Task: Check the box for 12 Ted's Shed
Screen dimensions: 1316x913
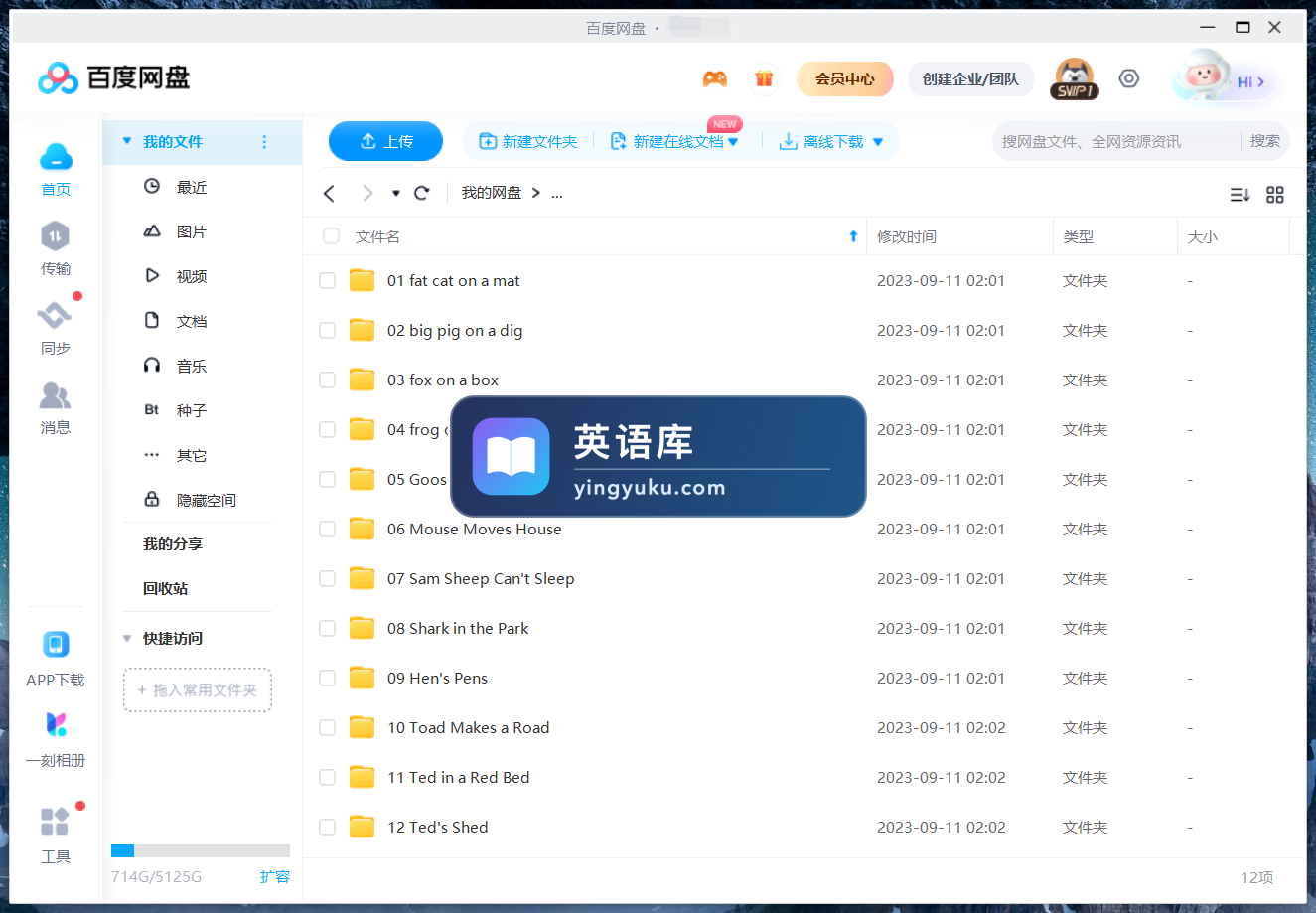Action: (327, 828)
